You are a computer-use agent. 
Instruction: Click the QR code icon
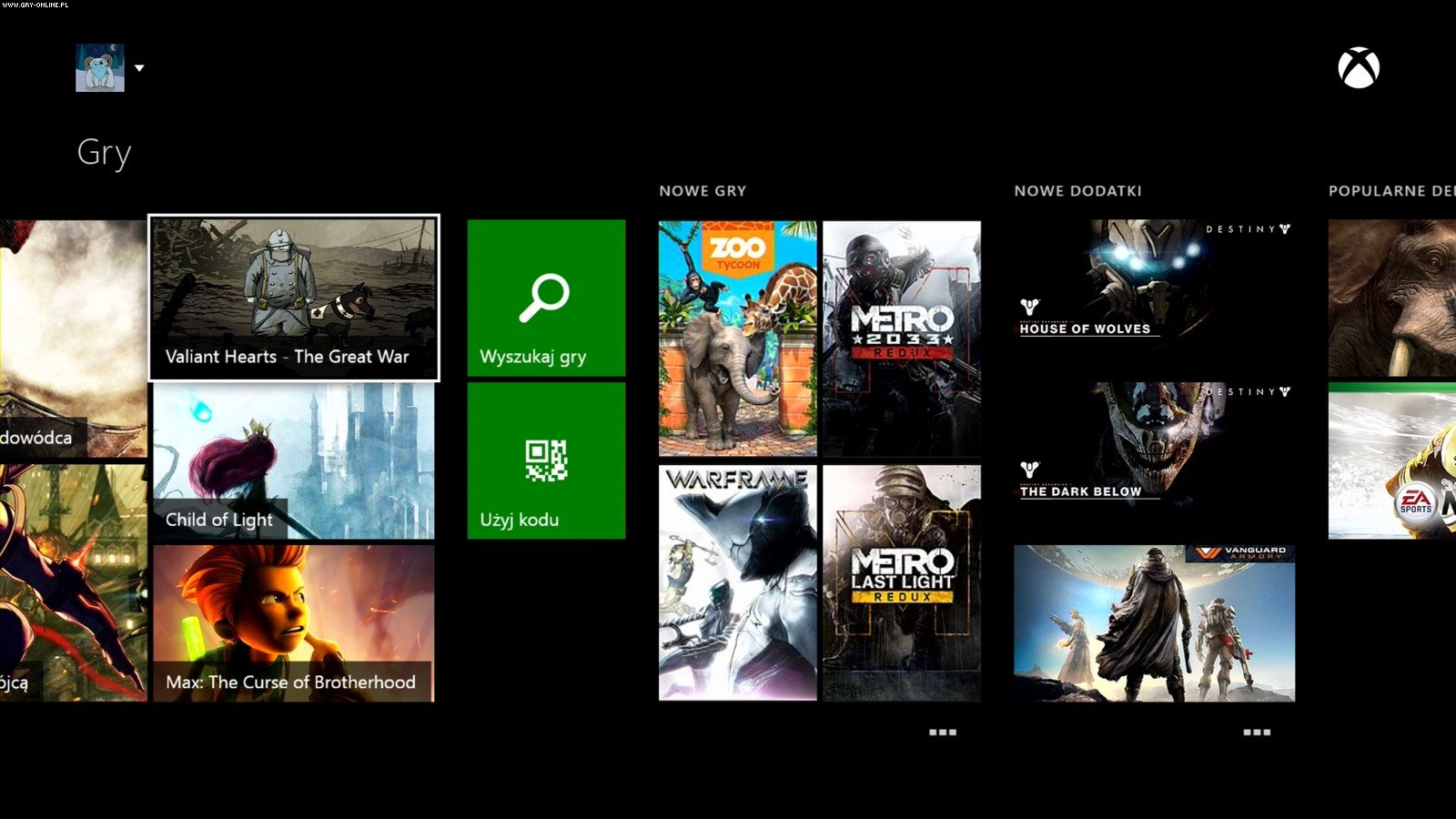[x=545, y=460]
